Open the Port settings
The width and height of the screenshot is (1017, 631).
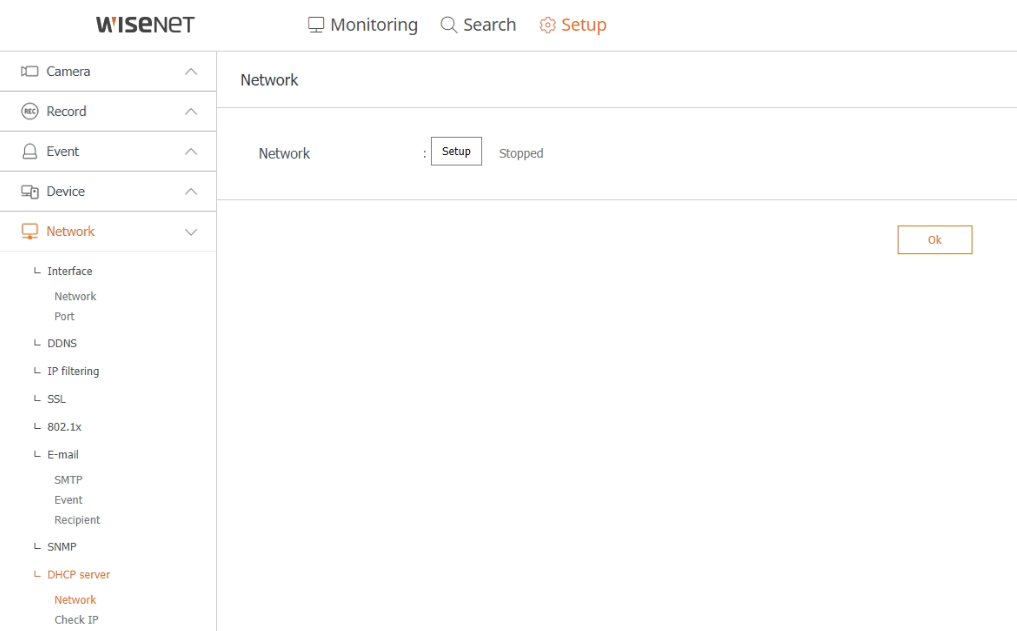click(64, 316)
